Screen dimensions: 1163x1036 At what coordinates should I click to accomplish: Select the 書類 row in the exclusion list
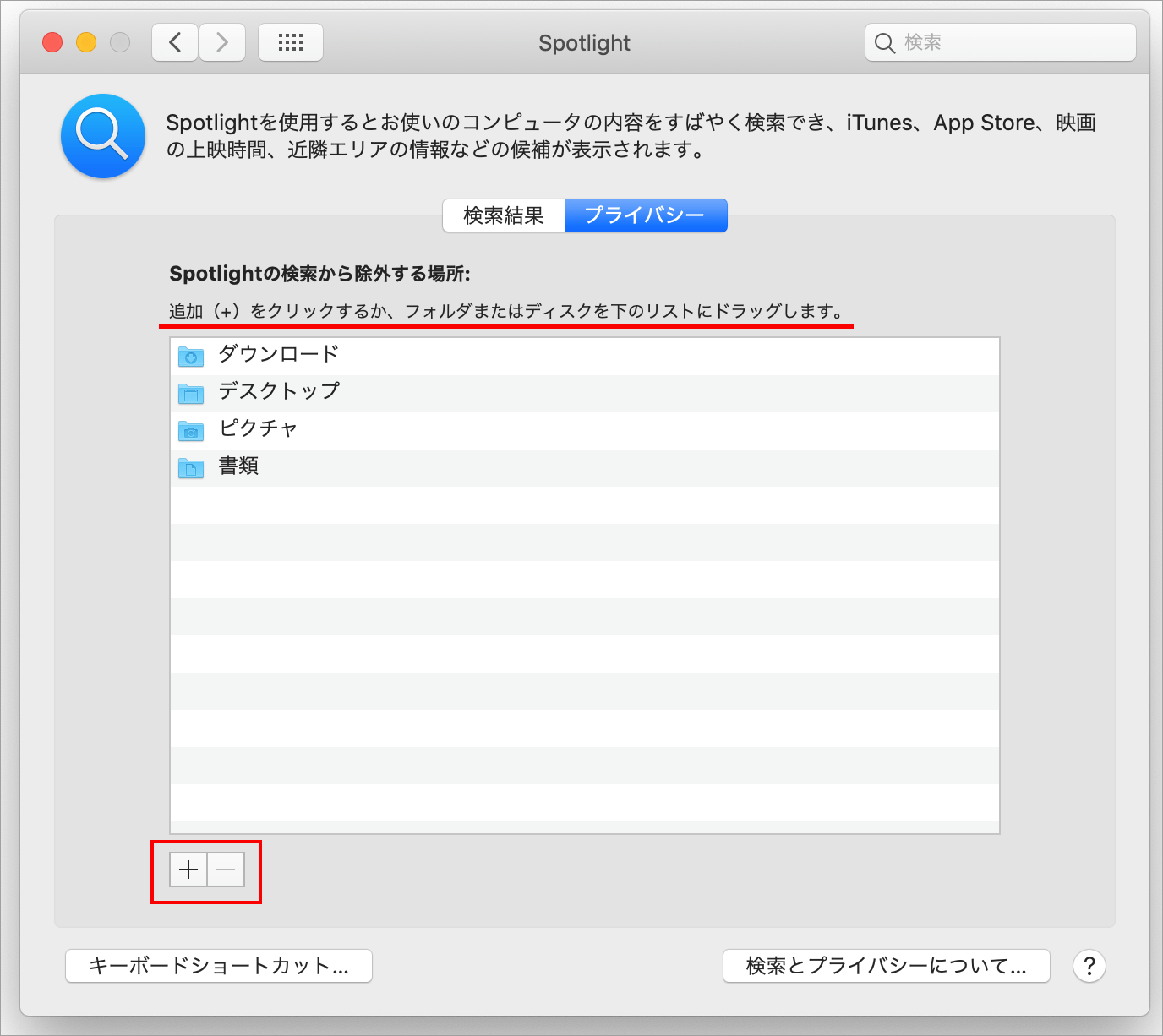click(x=507, y=467)
